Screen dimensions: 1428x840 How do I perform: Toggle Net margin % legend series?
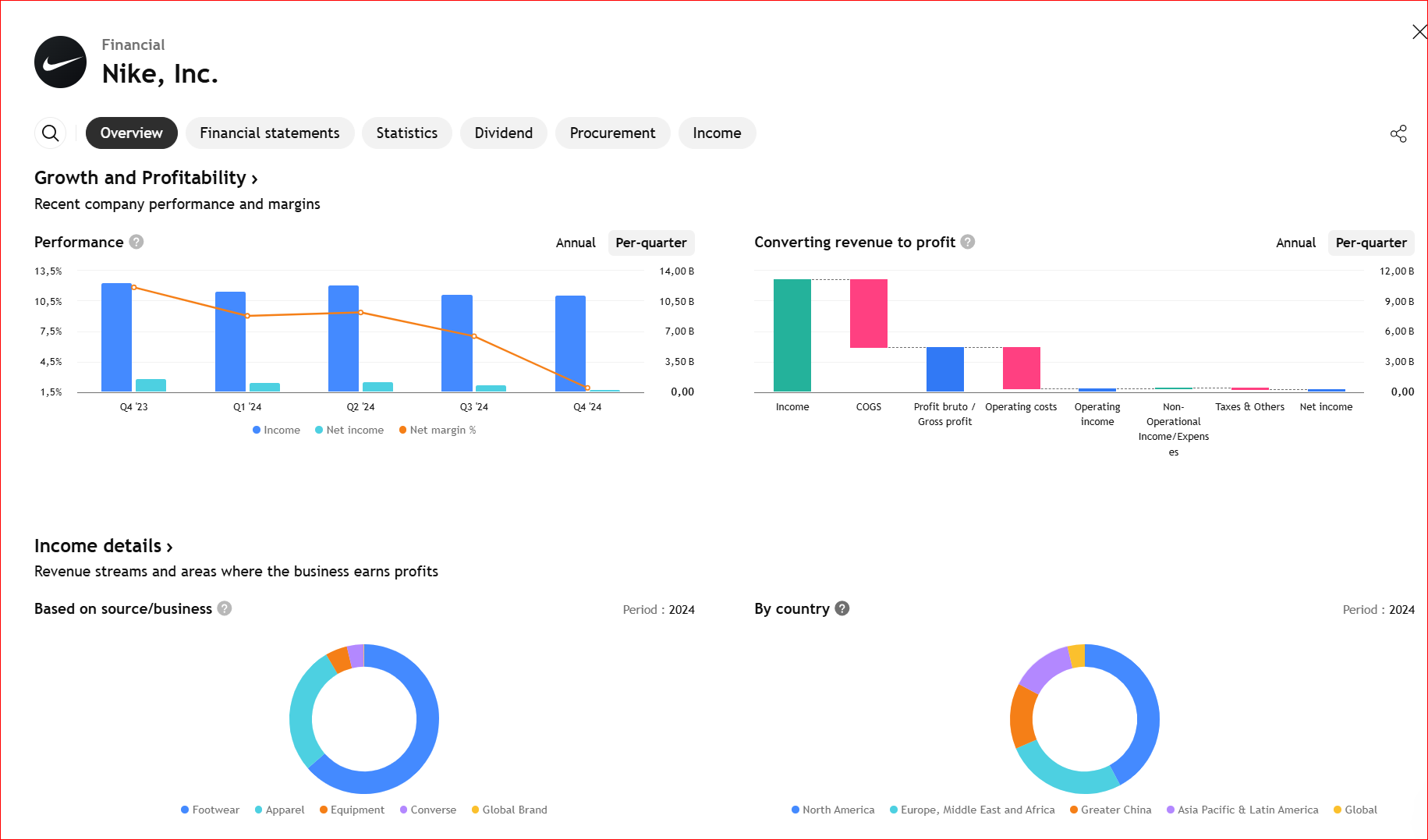438,430
